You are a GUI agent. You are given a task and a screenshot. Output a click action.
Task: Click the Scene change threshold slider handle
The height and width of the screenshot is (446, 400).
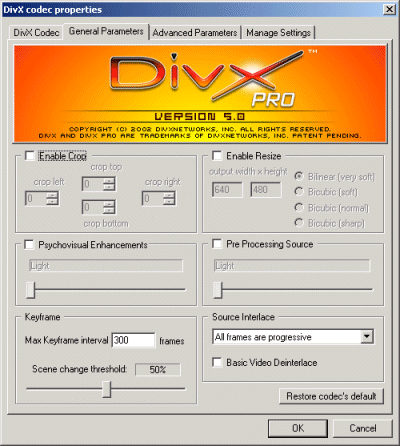point(106,389)
